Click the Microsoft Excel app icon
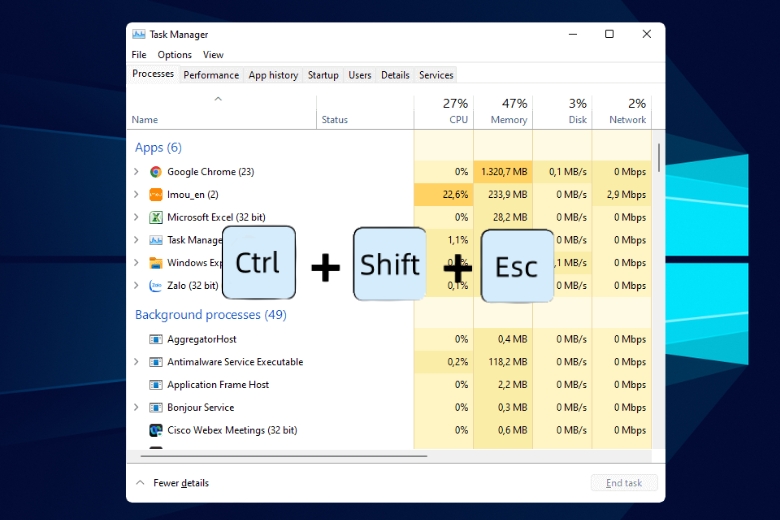The height and width of the screenshot is (520, 780). (156, 217)
